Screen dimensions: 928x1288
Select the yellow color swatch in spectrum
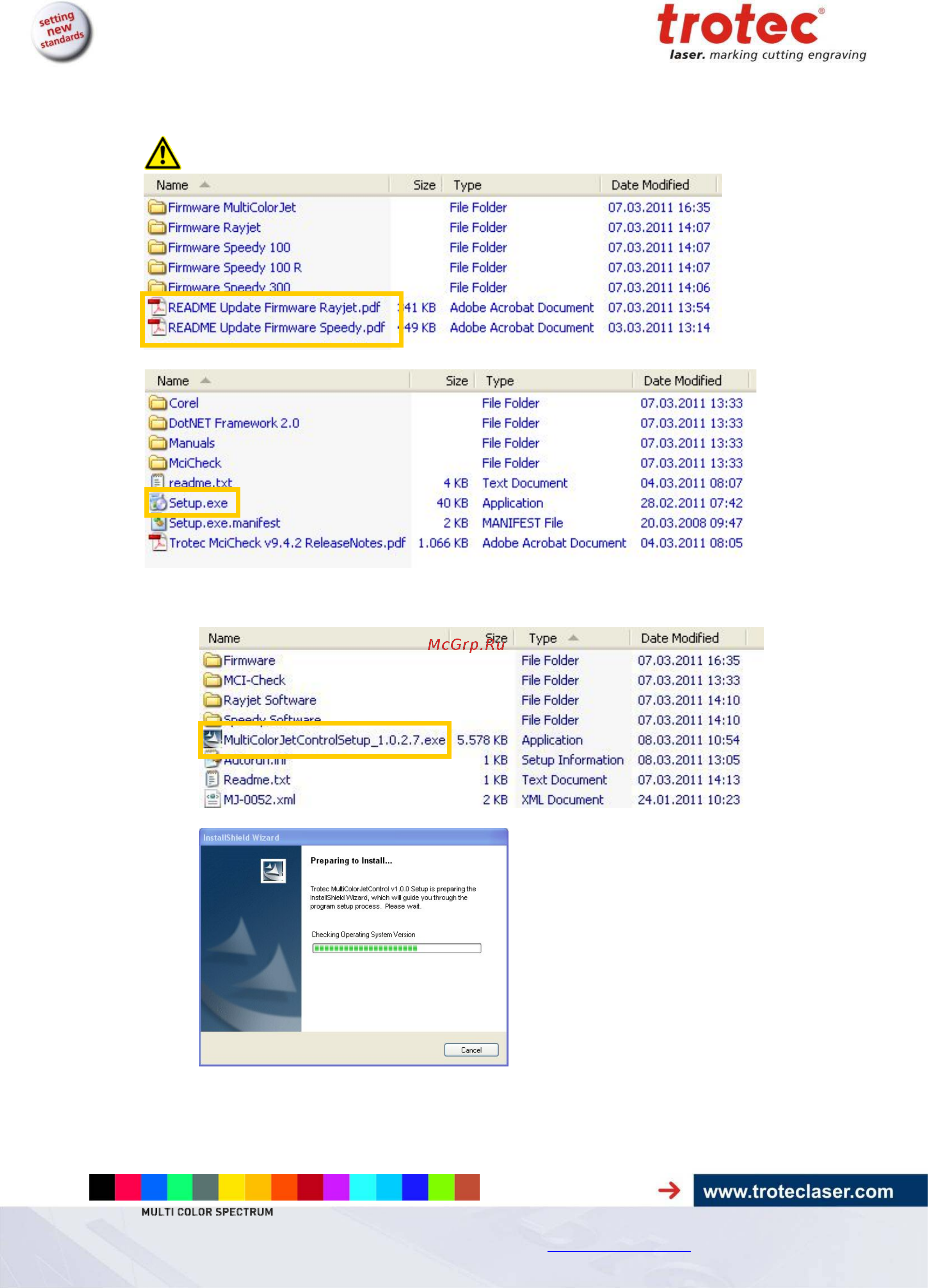[x=231, y=1187]
